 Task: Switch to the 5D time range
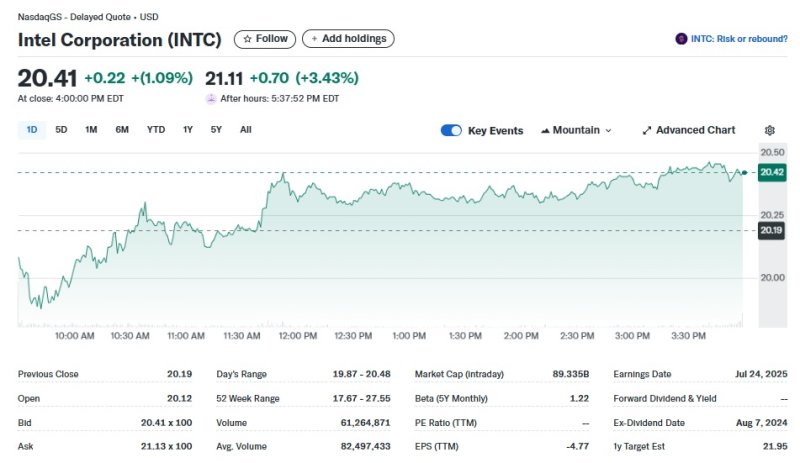coord(61,129)
